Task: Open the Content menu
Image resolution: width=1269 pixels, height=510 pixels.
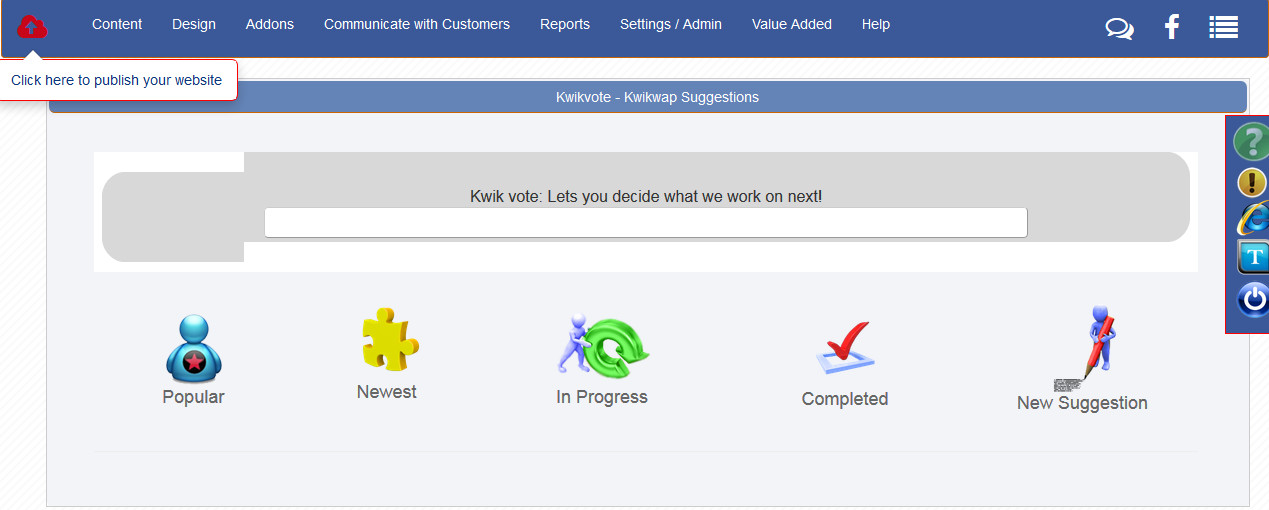Action: click(117, 24)
